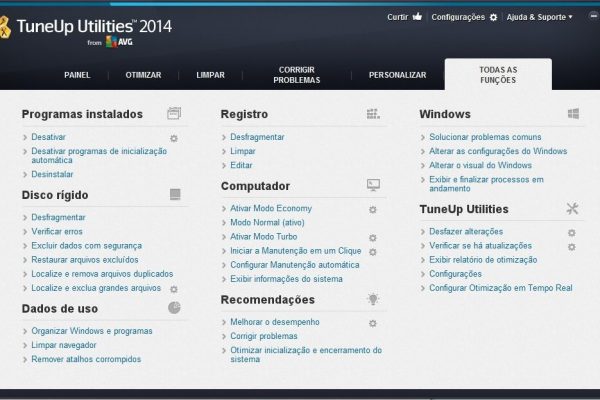Open the Corrigir Problemas tab
This screenshot has width=600, height=400.
(x=298, y=75)
